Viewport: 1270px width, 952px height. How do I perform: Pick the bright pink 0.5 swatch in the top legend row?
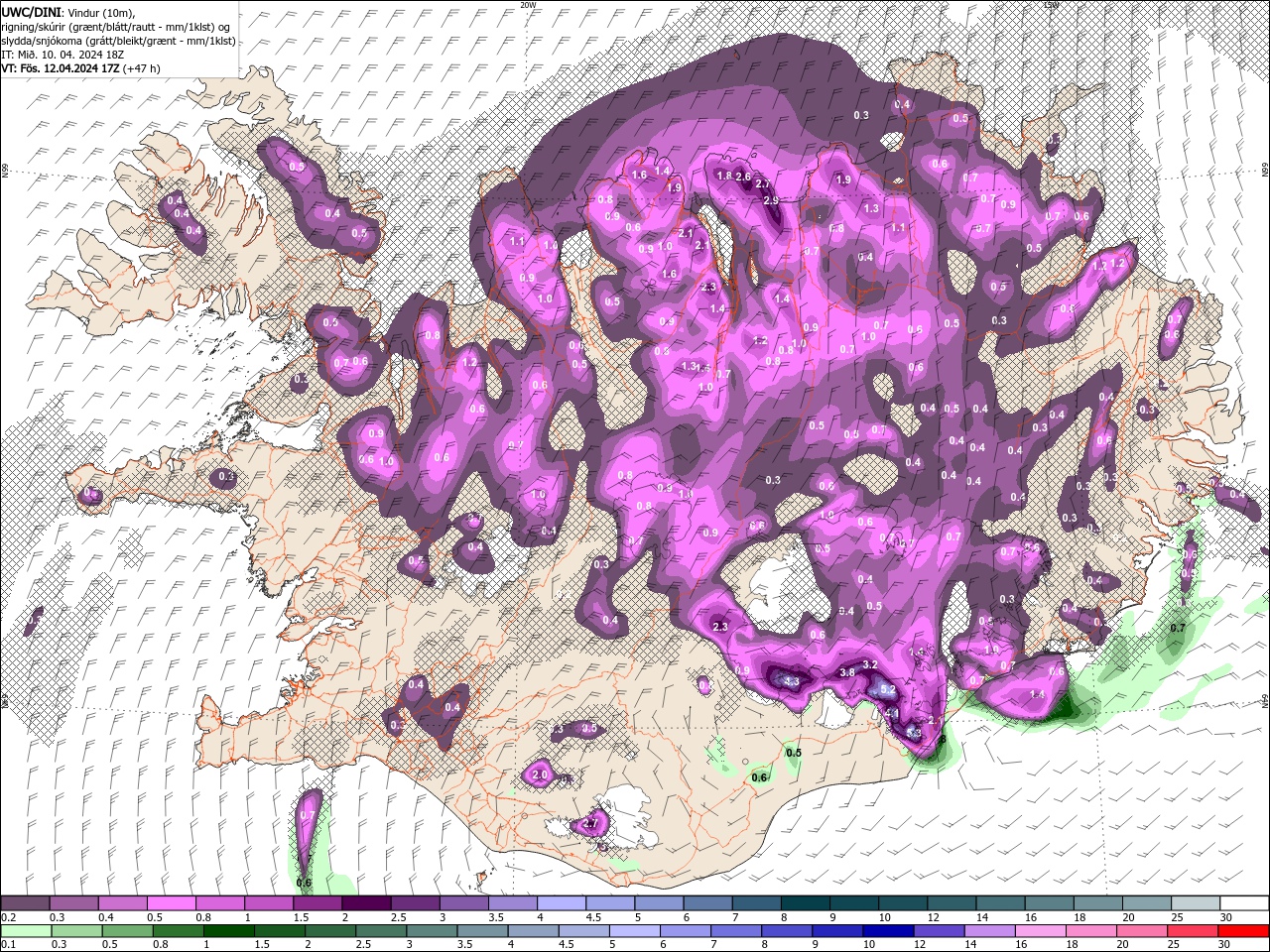171,902
